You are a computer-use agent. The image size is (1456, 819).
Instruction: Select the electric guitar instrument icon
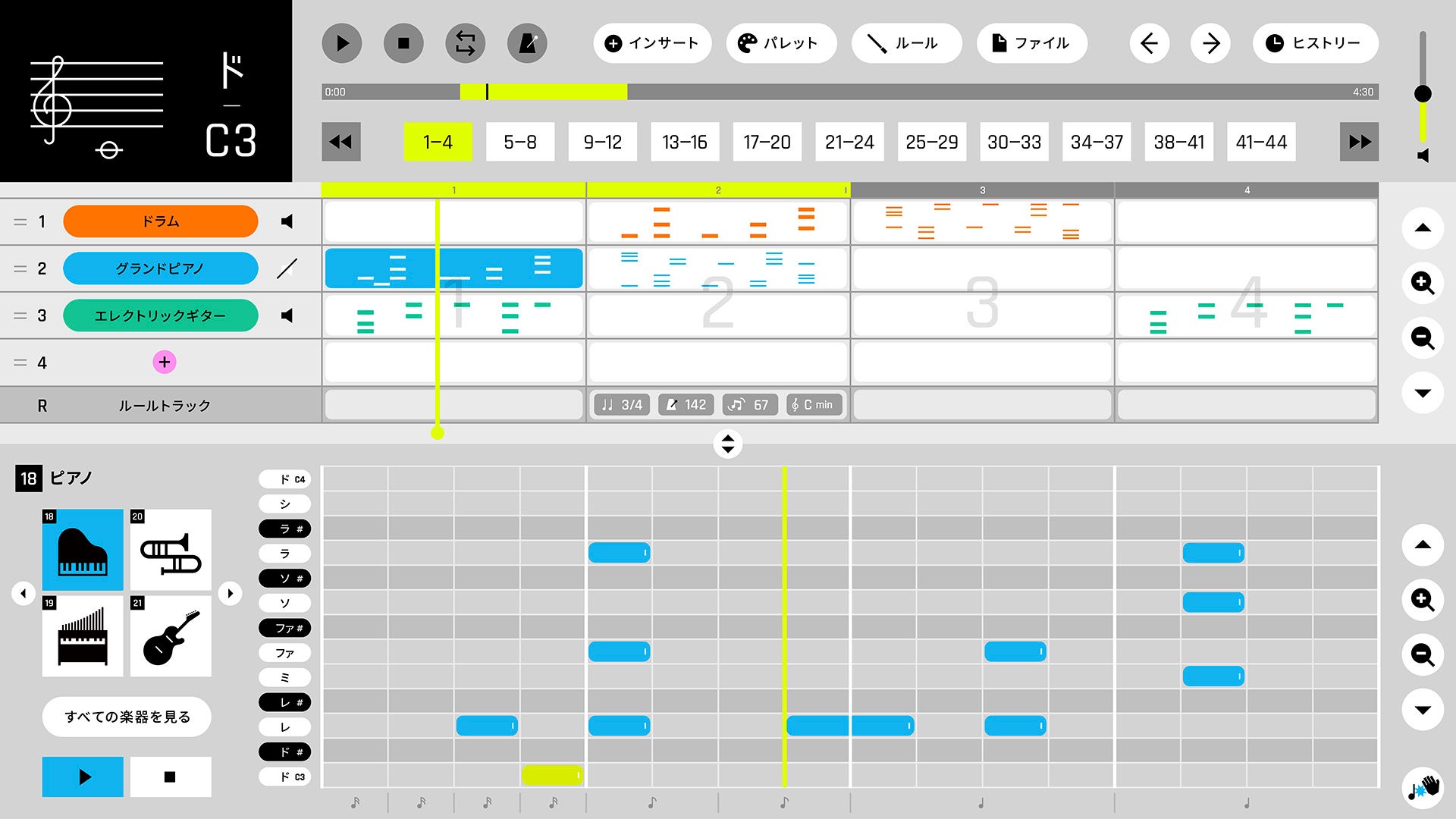coord(171,637)
